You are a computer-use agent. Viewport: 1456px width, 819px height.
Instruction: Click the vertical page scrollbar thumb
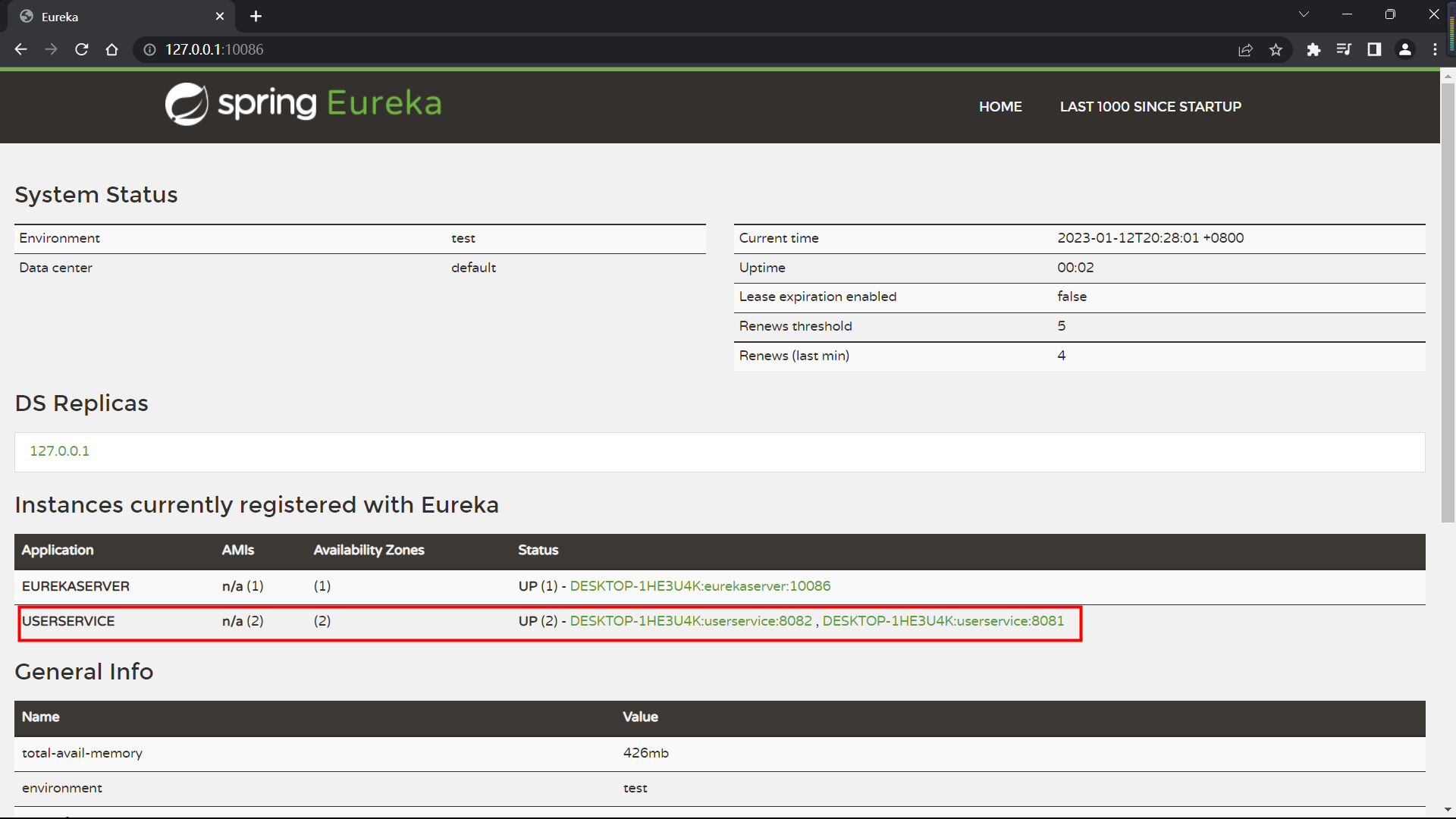1448,303
